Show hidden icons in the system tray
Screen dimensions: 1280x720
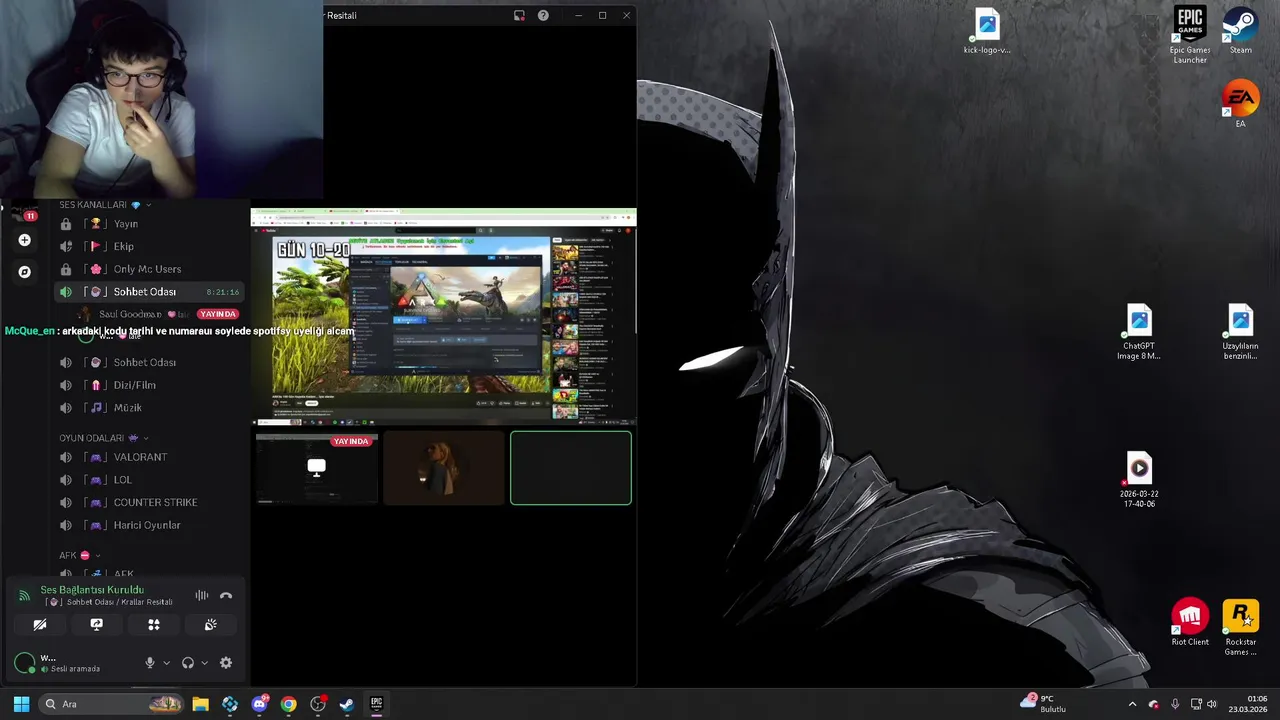click(1132, 704)
